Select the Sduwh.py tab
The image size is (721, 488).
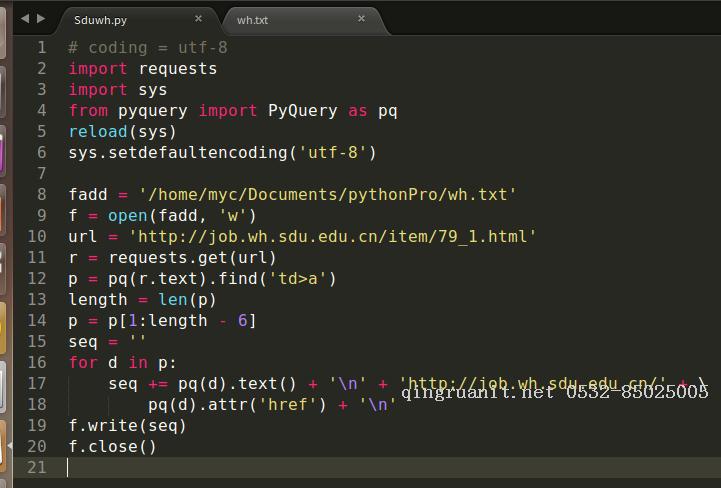(101, 19)
